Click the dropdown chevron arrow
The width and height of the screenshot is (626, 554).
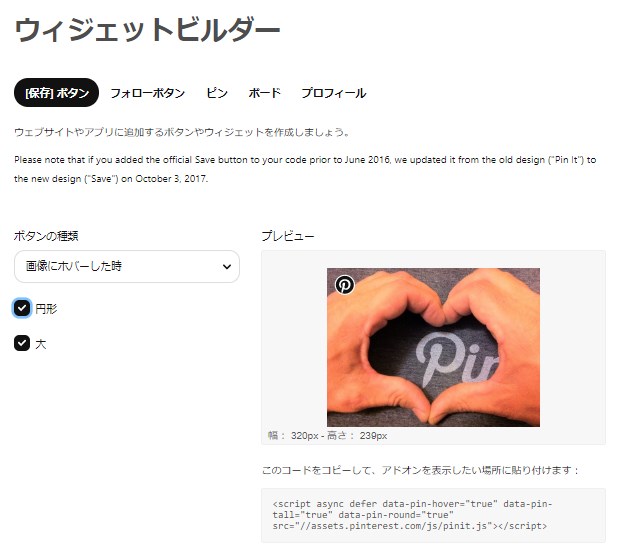(227, 267)
